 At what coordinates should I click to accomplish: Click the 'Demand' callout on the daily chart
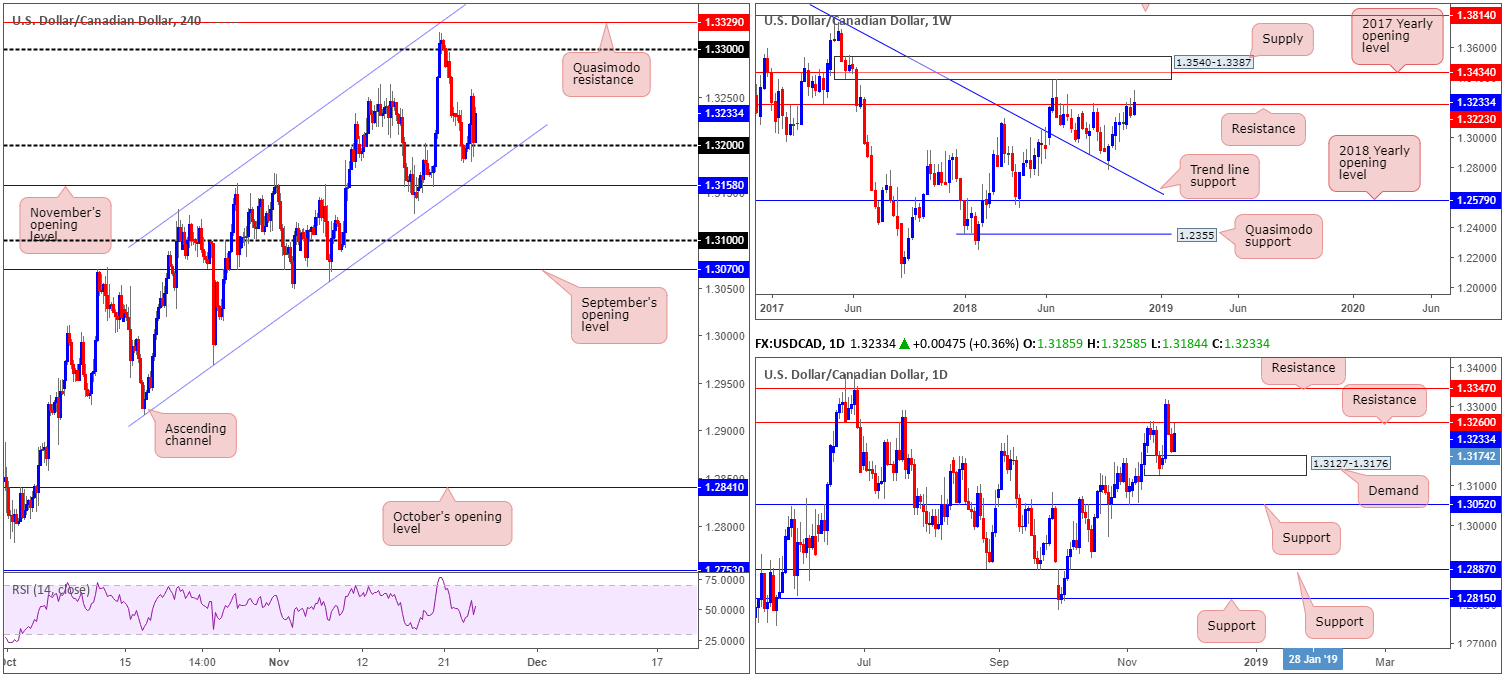[x=1393, y=490]
